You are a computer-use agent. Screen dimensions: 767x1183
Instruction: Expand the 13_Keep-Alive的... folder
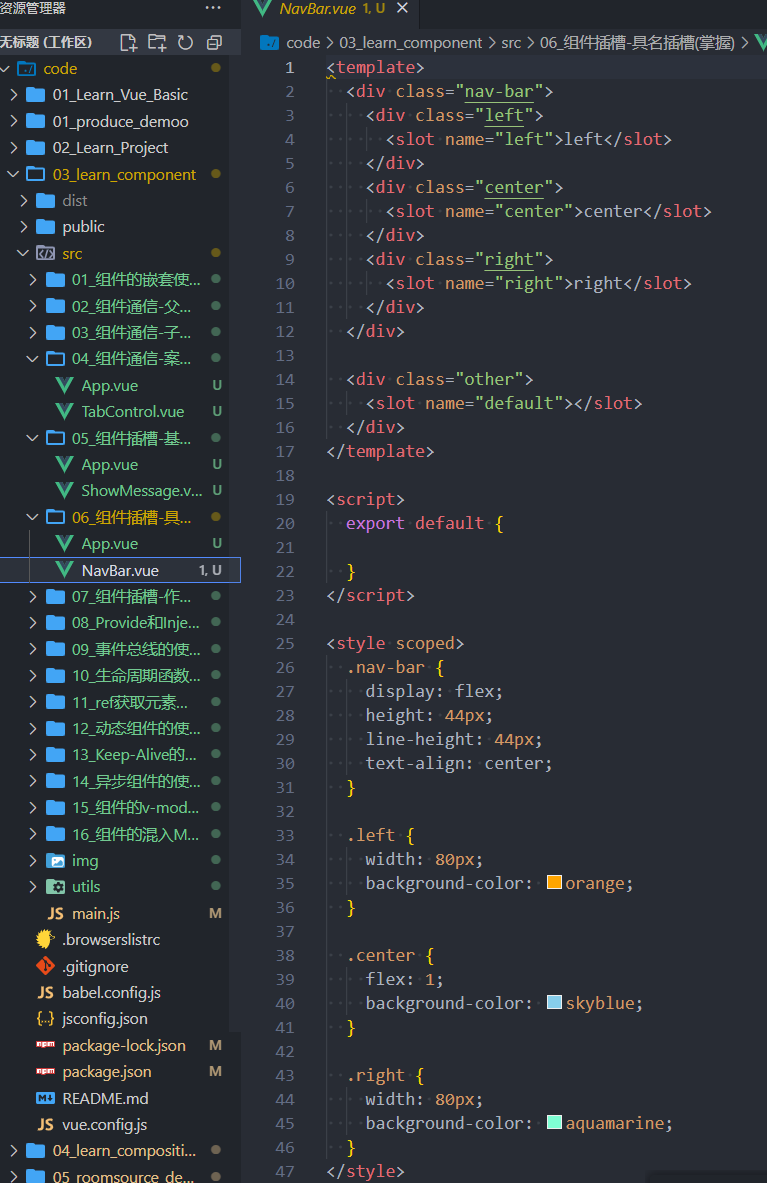click(32, 754)
